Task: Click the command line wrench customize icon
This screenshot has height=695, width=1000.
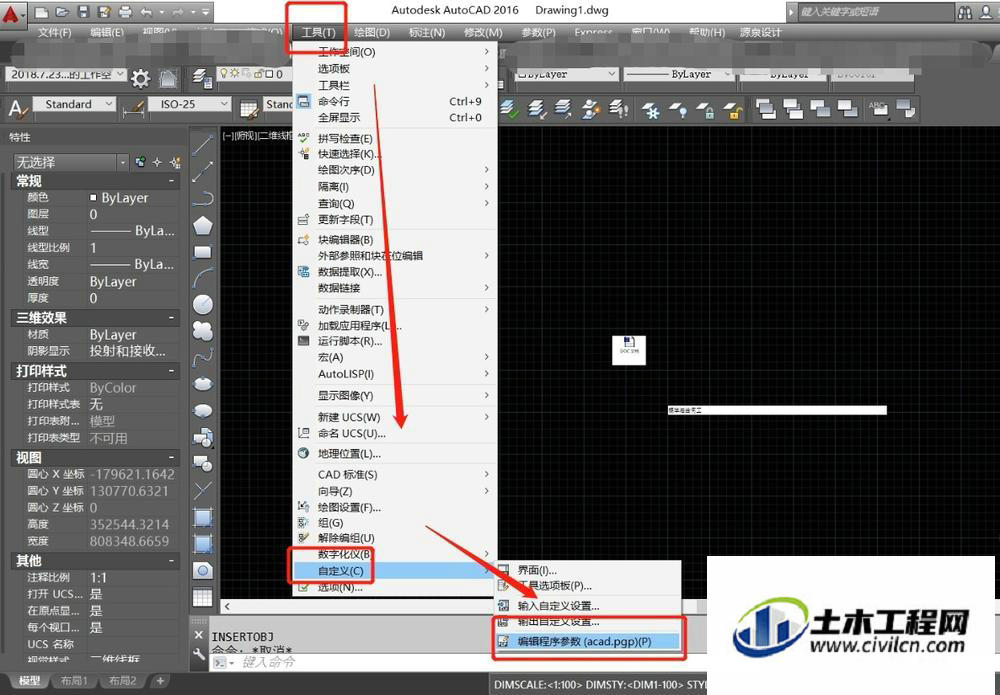Action: 199,654
